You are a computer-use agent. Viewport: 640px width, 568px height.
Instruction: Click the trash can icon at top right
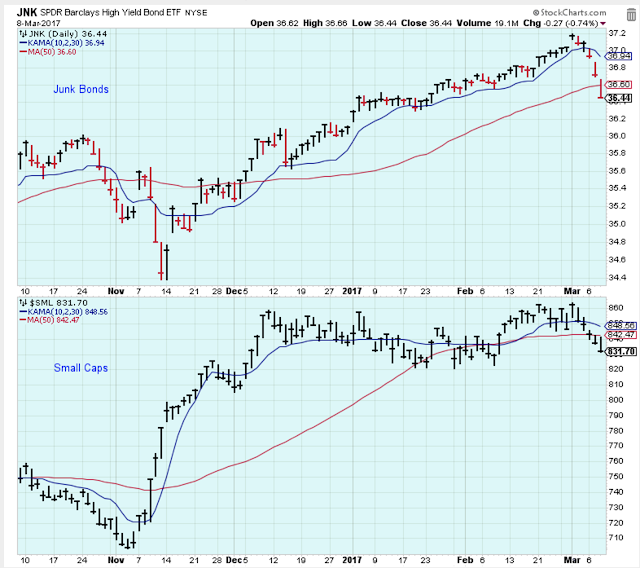tap(631, 16)
